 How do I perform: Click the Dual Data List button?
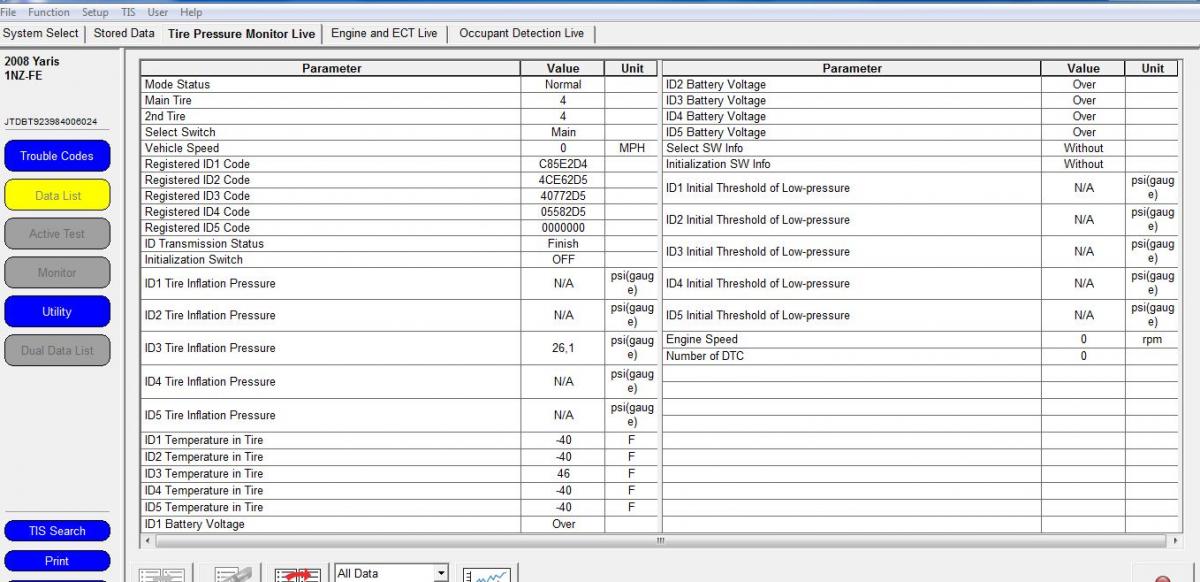coord(57,351)
